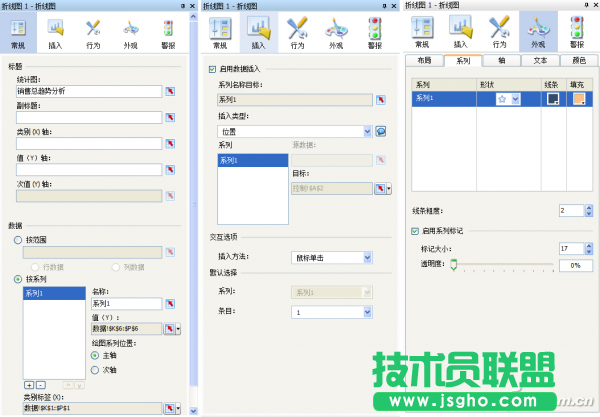The height and width of the screenshot is (417, 600).
Task: Click scroll-up arrow of left panel scrollbar
Action: tap(194, 16)
